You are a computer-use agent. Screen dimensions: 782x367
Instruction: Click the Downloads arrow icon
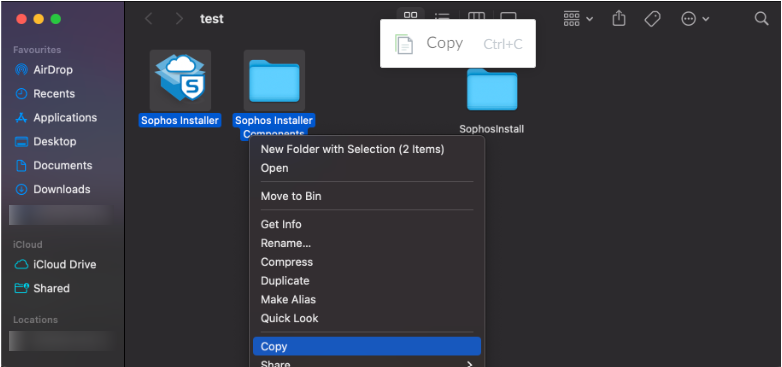(21, 189)
